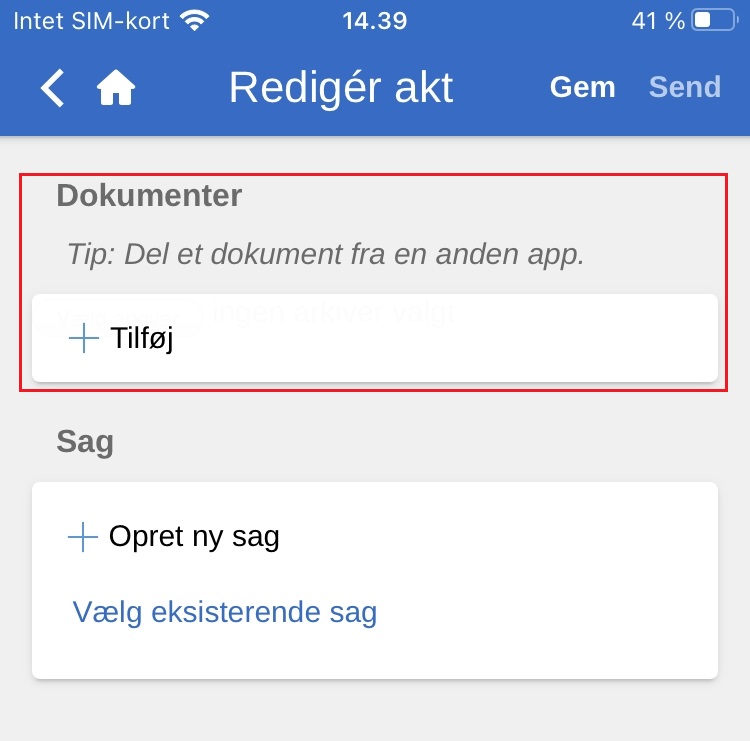Tap the Intet SIM-kort carrier text
This screenshot has width=750, height=741.
(x=91, y=20)
